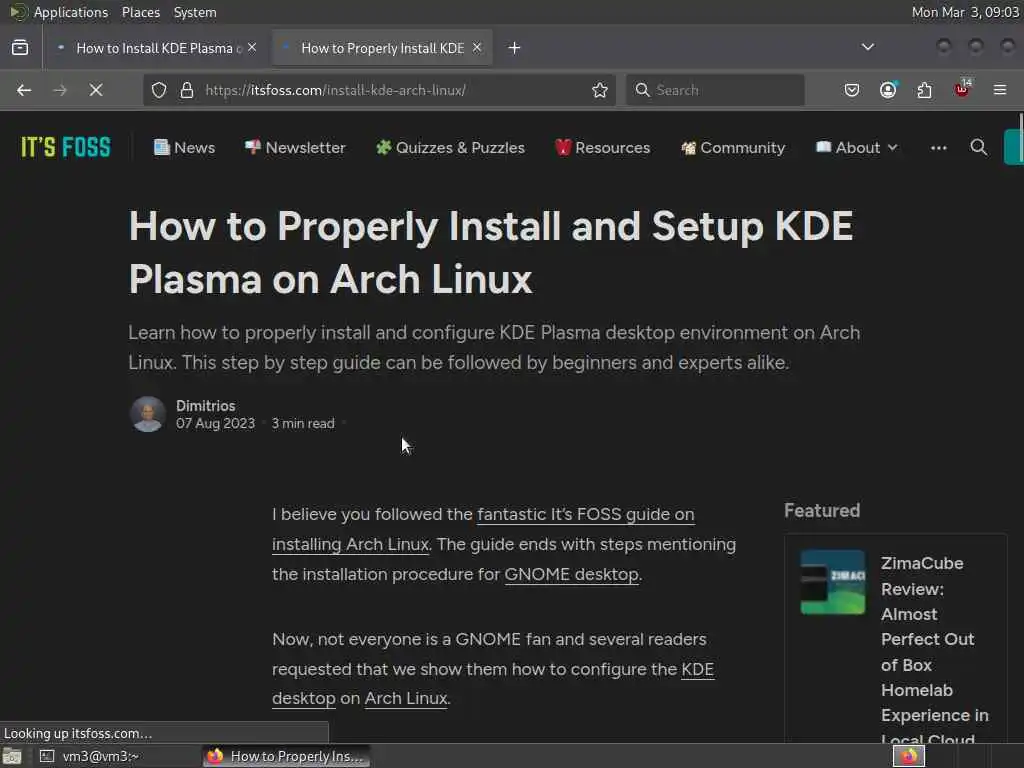Click the show desktop icon in bottom panel
The height and width of the screenshot is (768, 1024).
[12, 756]
